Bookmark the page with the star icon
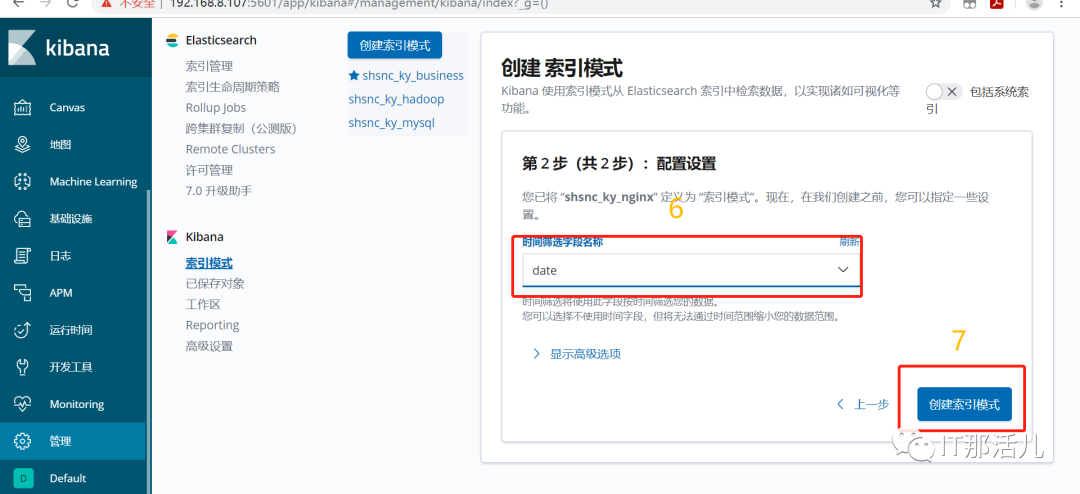The height and width of the screenshot is (494, 1080). (935, 4)
